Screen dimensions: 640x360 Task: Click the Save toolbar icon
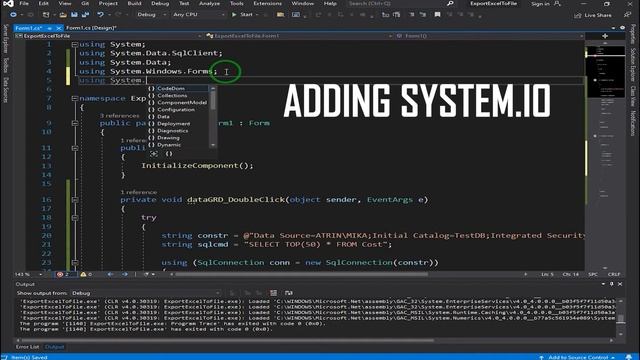74,15
